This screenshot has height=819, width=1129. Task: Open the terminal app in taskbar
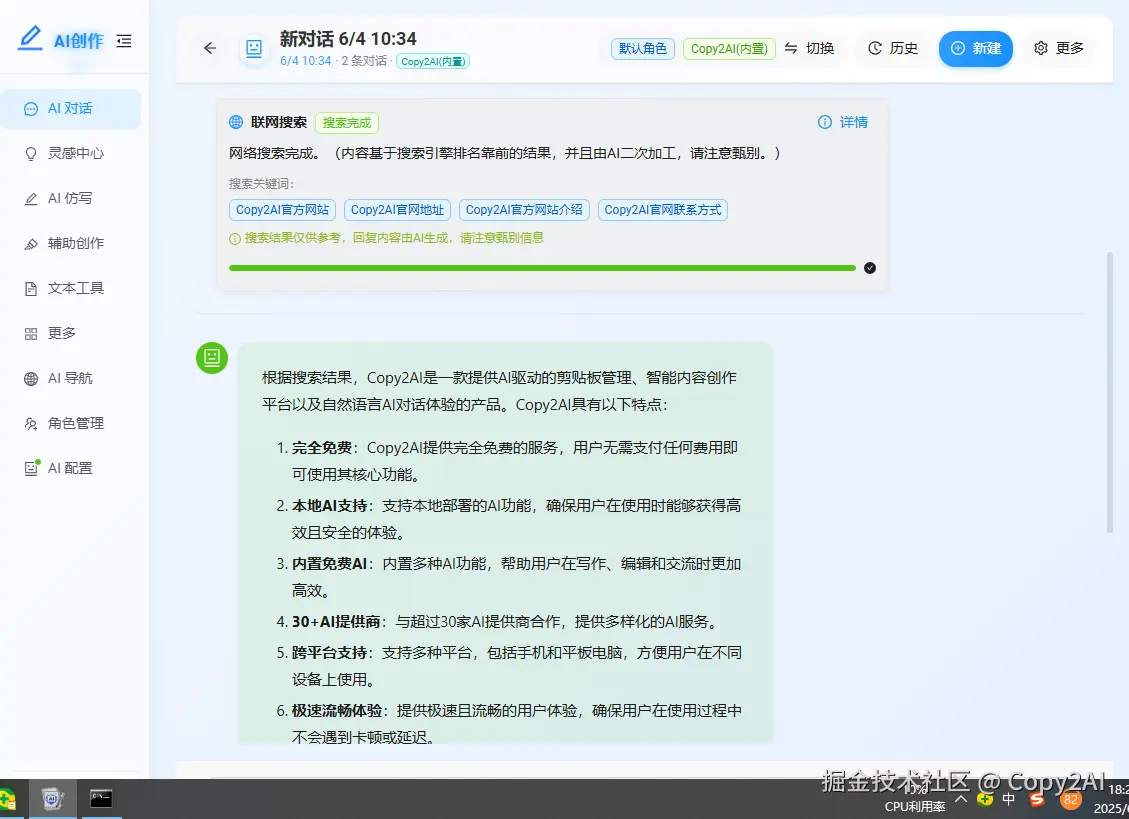tap(101, 799)
